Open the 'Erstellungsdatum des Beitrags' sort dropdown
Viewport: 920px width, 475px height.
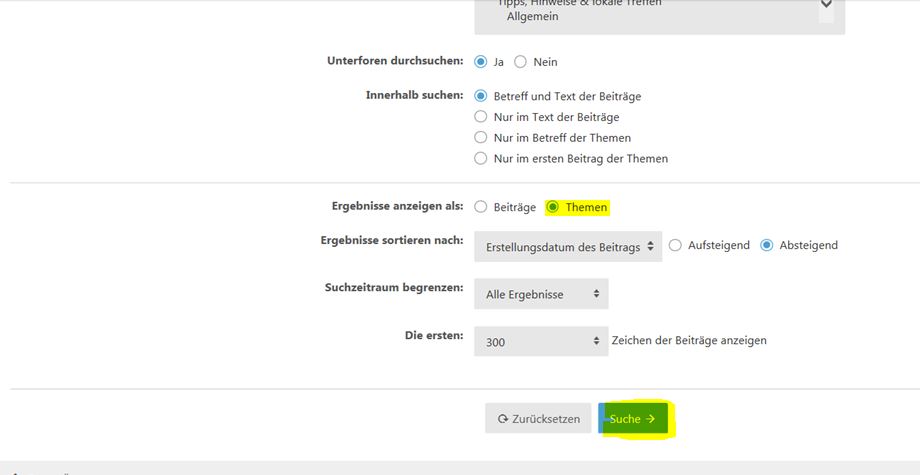click(x=568, y=246)
